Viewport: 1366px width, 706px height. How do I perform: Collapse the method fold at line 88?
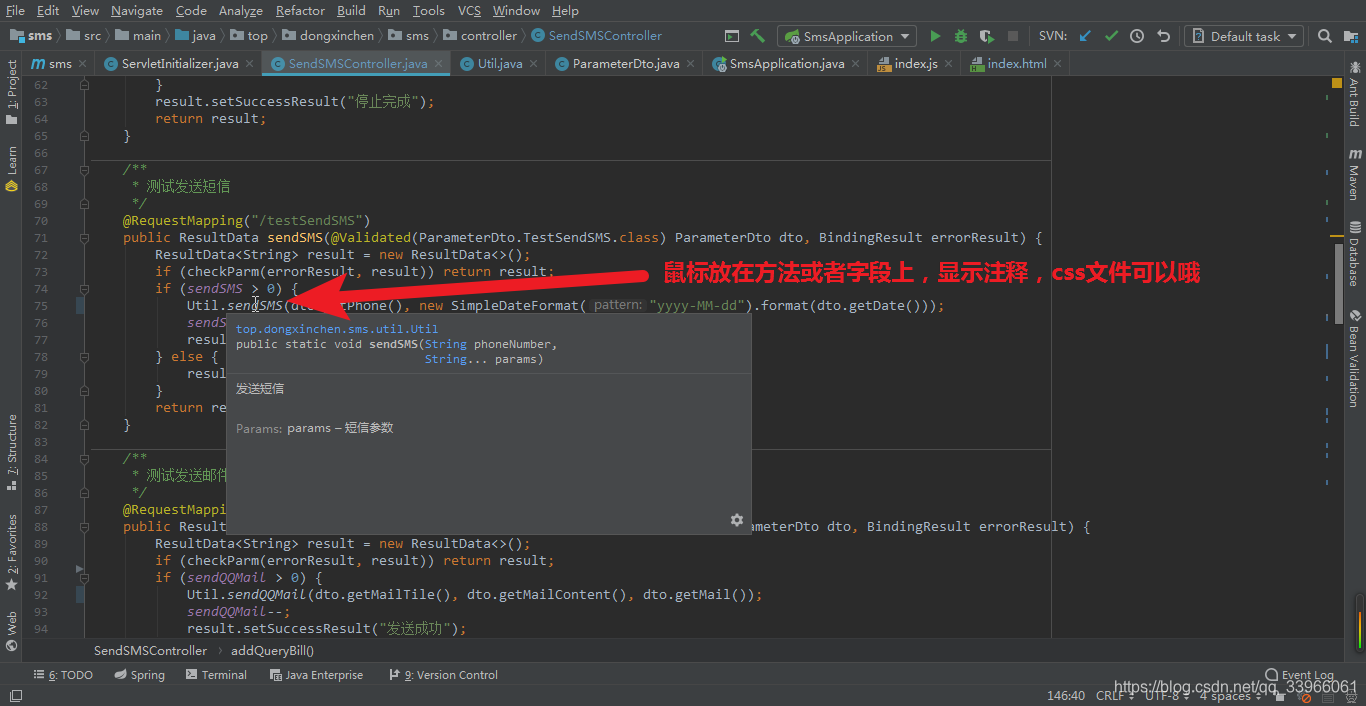[84, 527]
